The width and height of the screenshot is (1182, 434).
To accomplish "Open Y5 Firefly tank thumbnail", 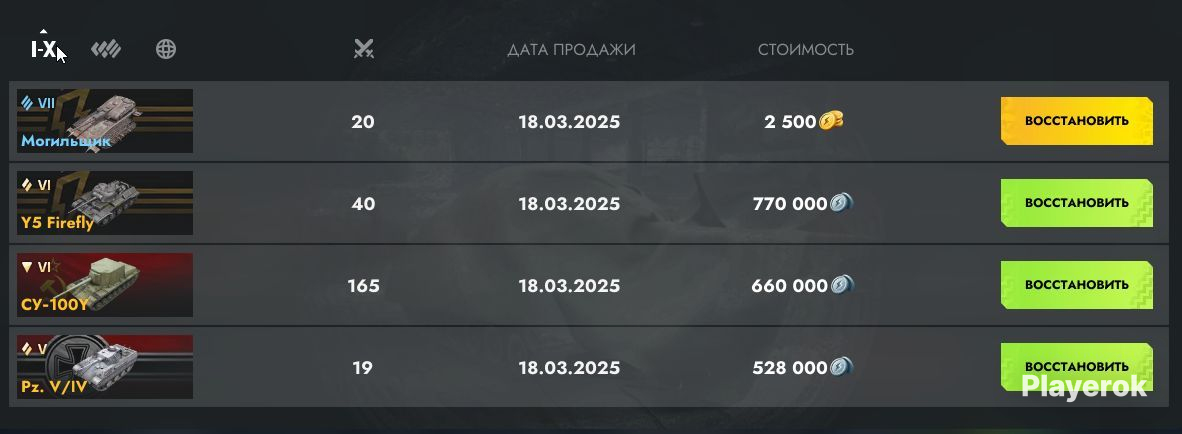I will click(105, 203).
